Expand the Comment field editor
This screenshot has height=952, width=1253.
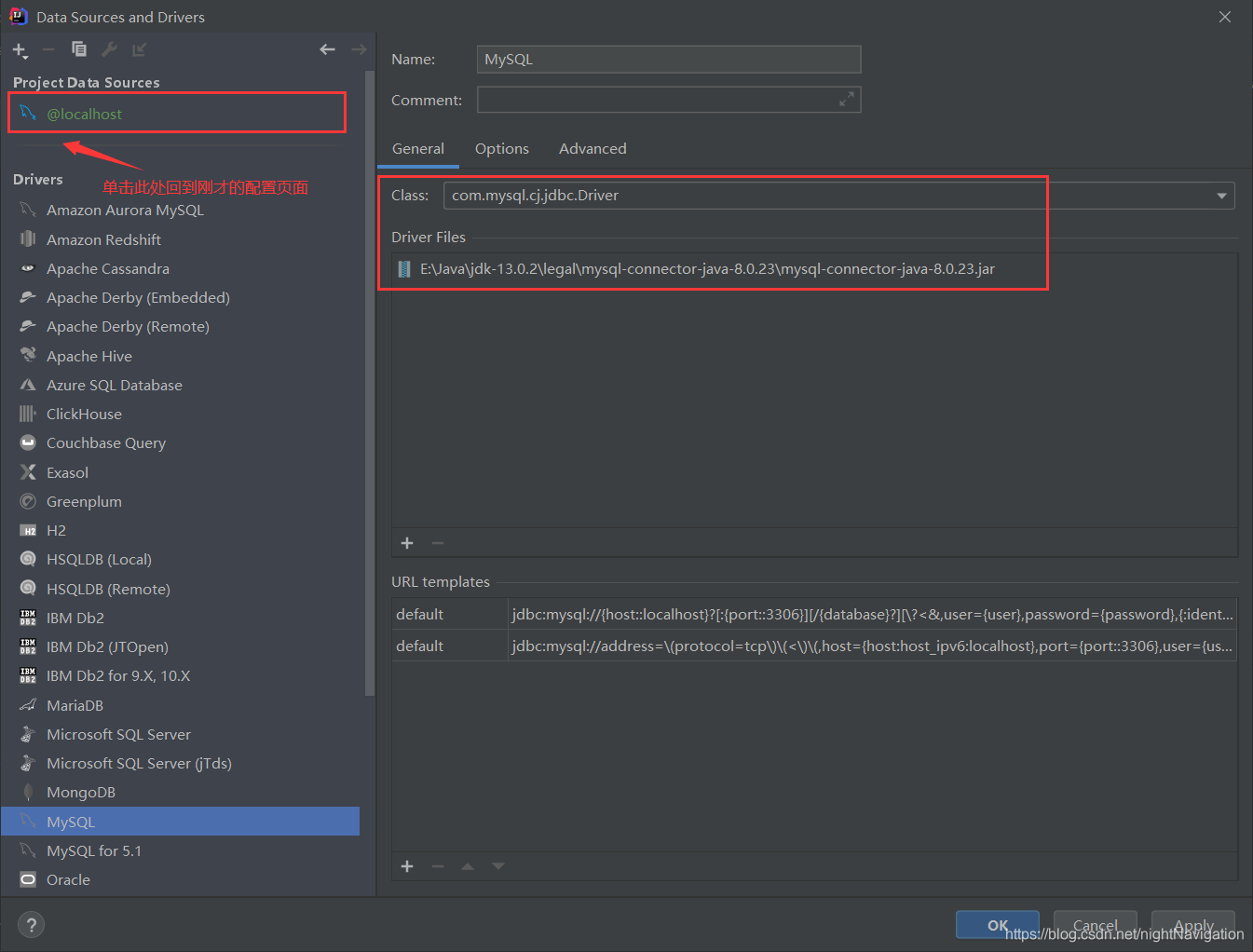click(x=847, y=99)
